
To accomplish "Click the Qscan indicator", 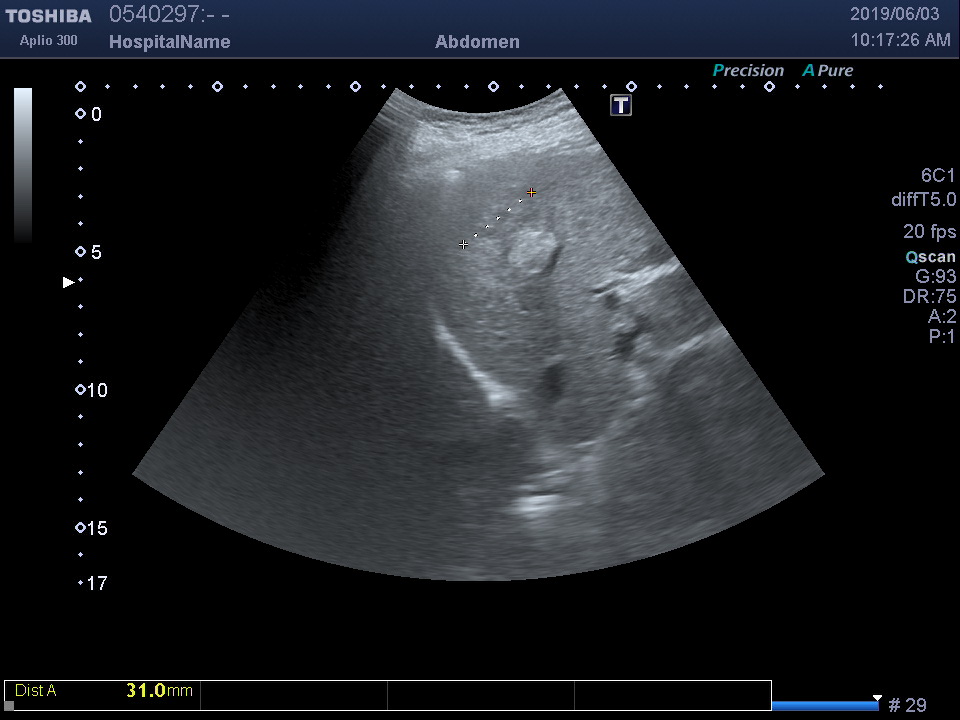I will 930,257.
